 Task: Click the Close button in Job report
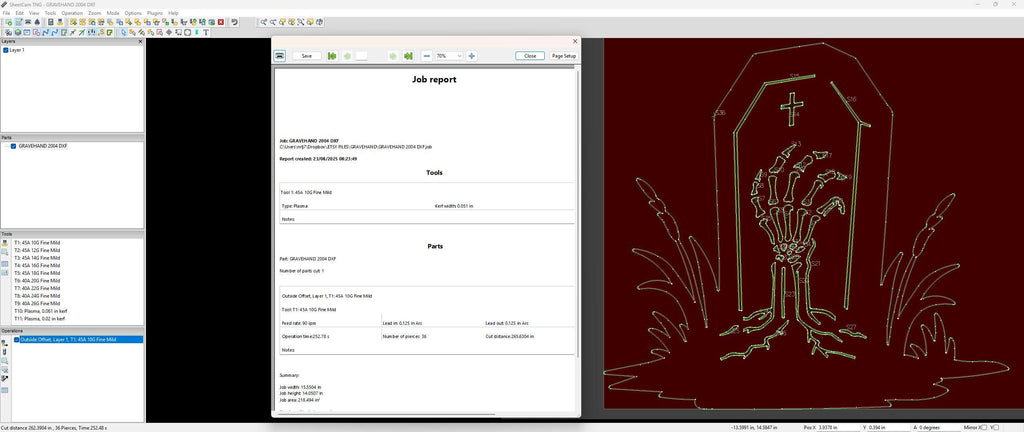[530, 56]
